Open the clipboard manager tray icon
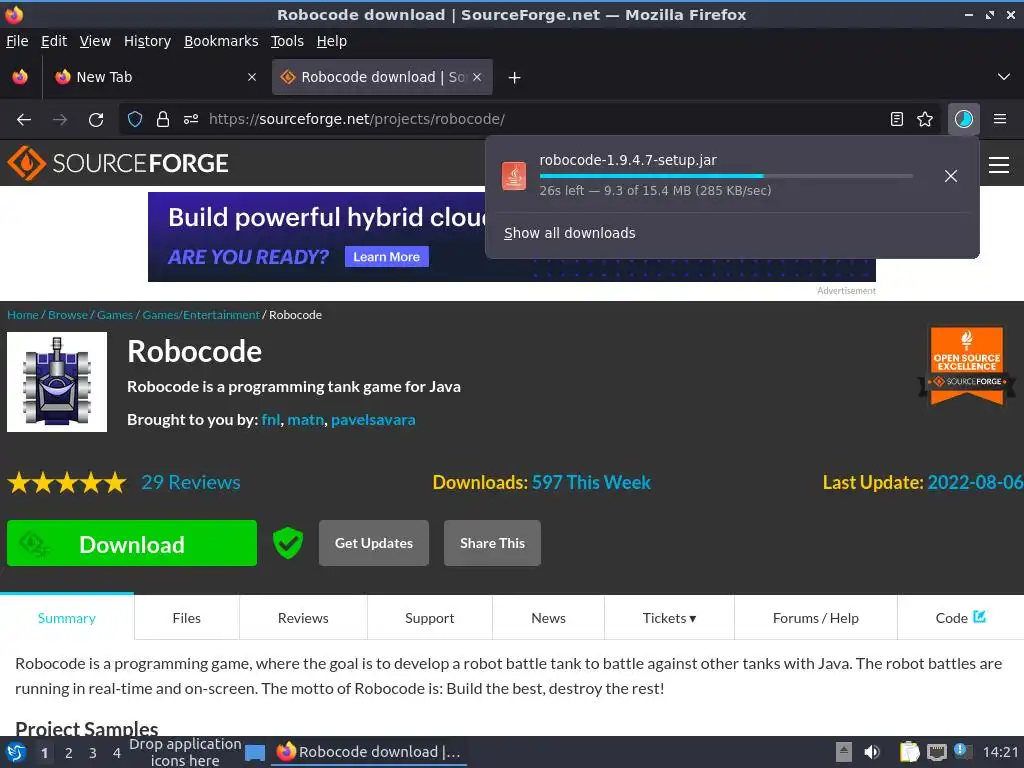Image resolution: width=1024 pixels, height=768 pixels. pyautogui.click(x=909, y=752)
